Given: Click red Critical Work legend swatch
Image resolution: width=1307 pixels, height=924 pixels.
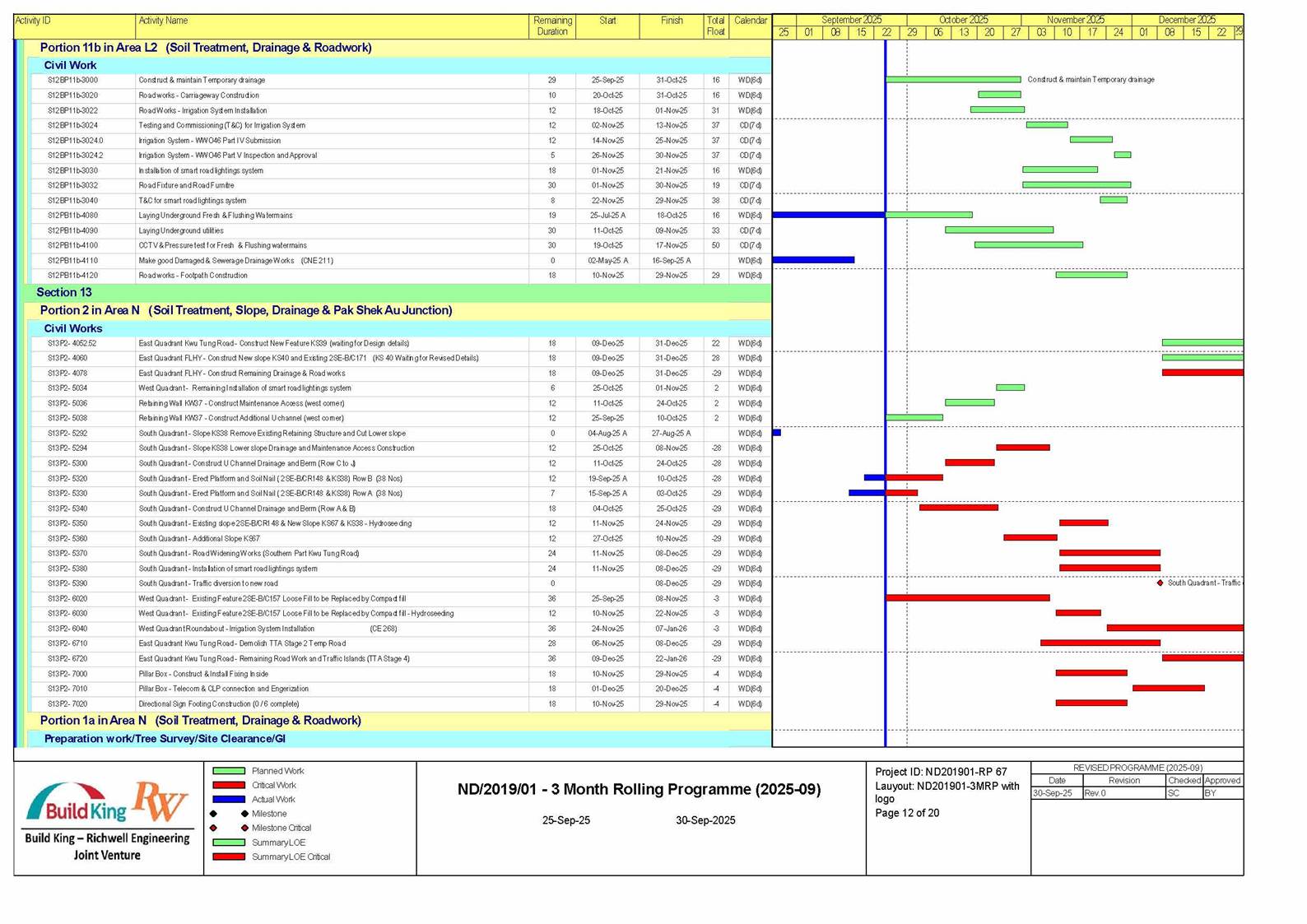Looking at the screenshot, I should pos(229,785).
